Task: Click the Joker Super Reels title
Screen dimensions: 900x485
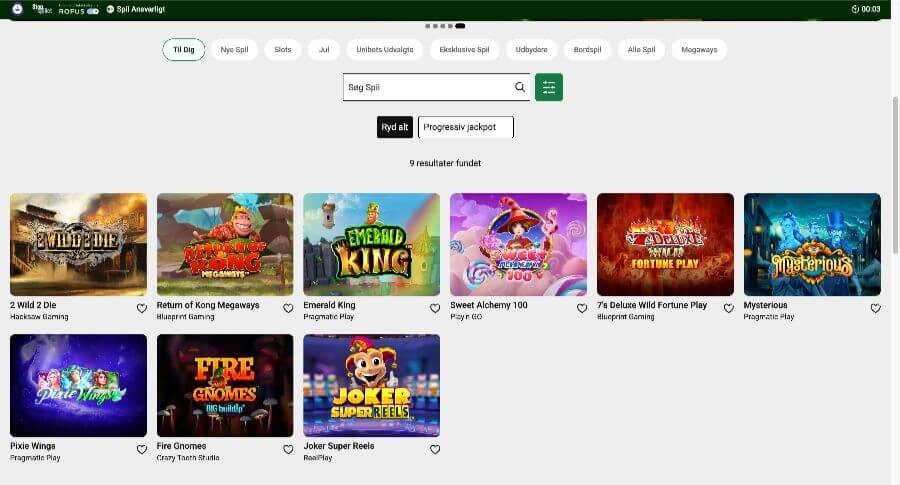Action: (x=339, y=446)
